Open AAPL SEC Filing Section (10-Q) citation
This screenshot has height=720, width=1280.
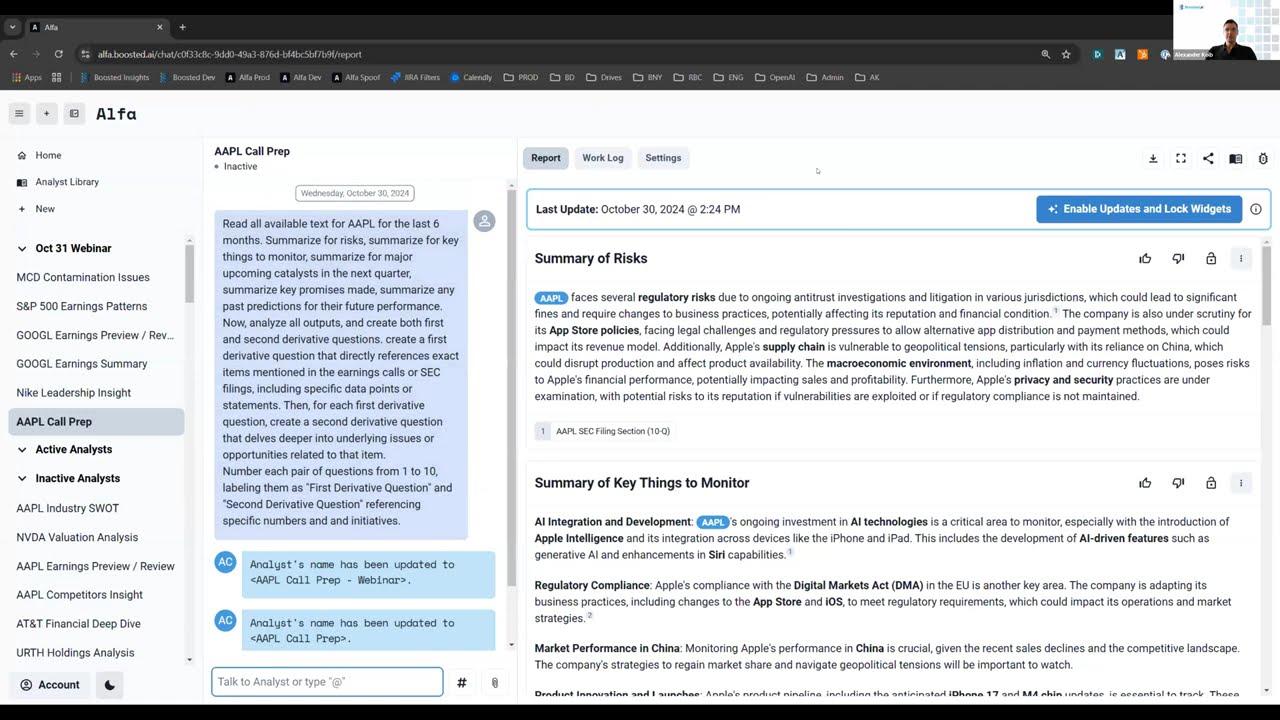[604, 431]
